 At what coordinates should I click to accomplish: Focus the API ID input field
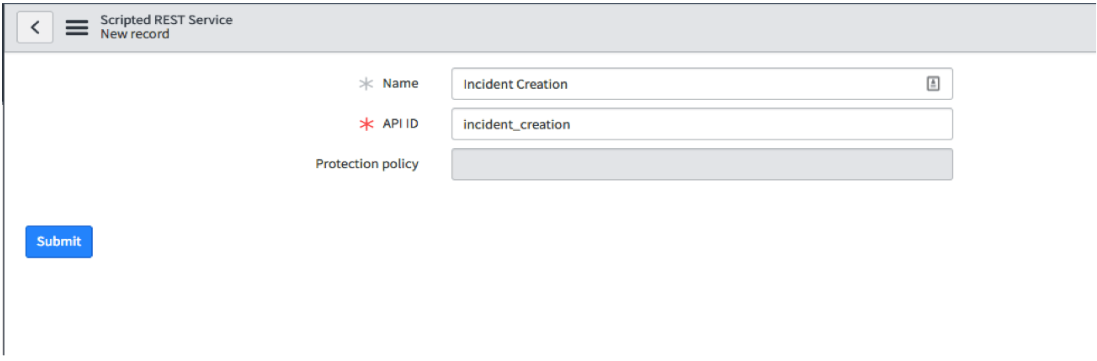coord(702,124)
